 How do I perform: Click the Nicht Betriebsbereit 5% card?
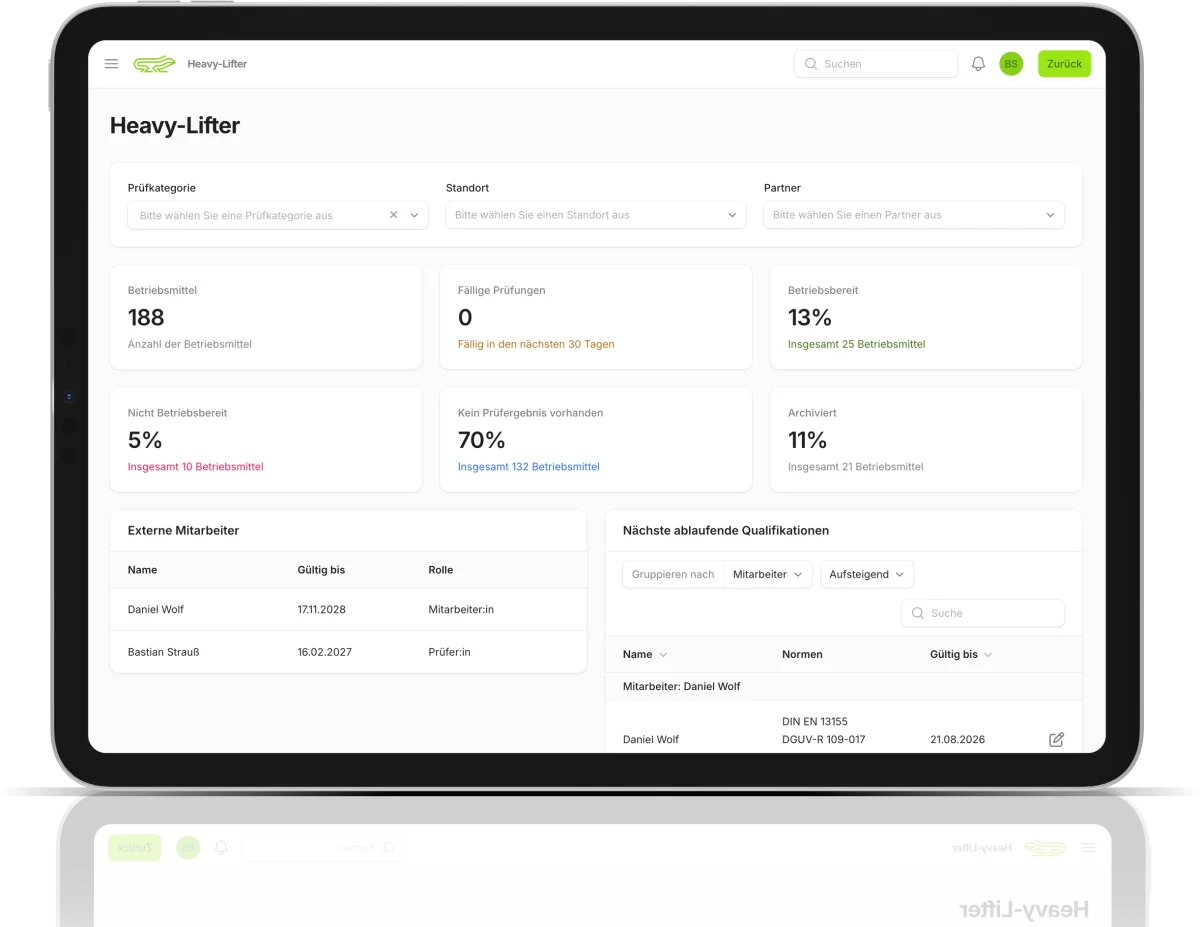(x=266, y=440)
